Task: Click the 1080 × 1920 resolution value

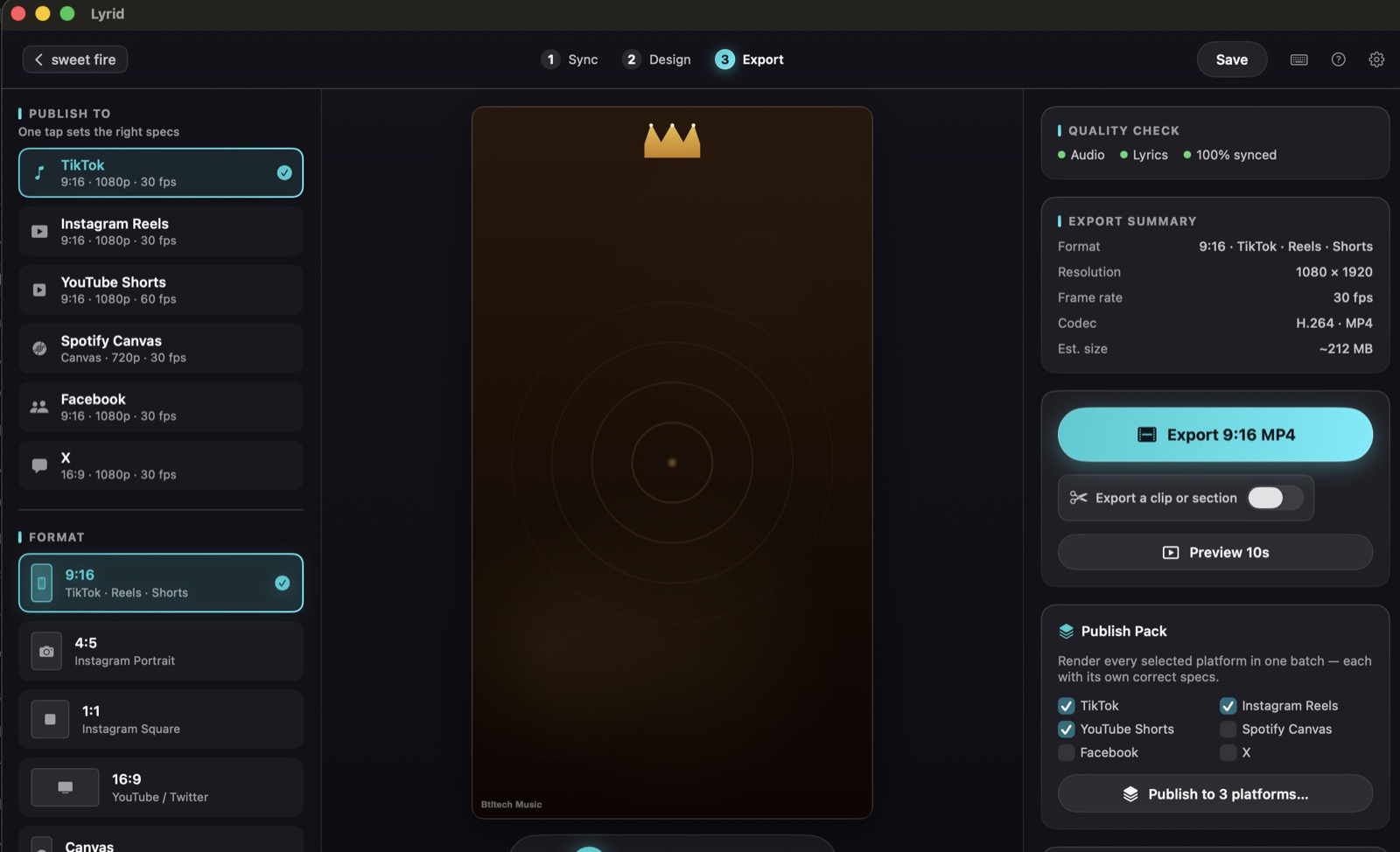Action: tap(1333, 272)
